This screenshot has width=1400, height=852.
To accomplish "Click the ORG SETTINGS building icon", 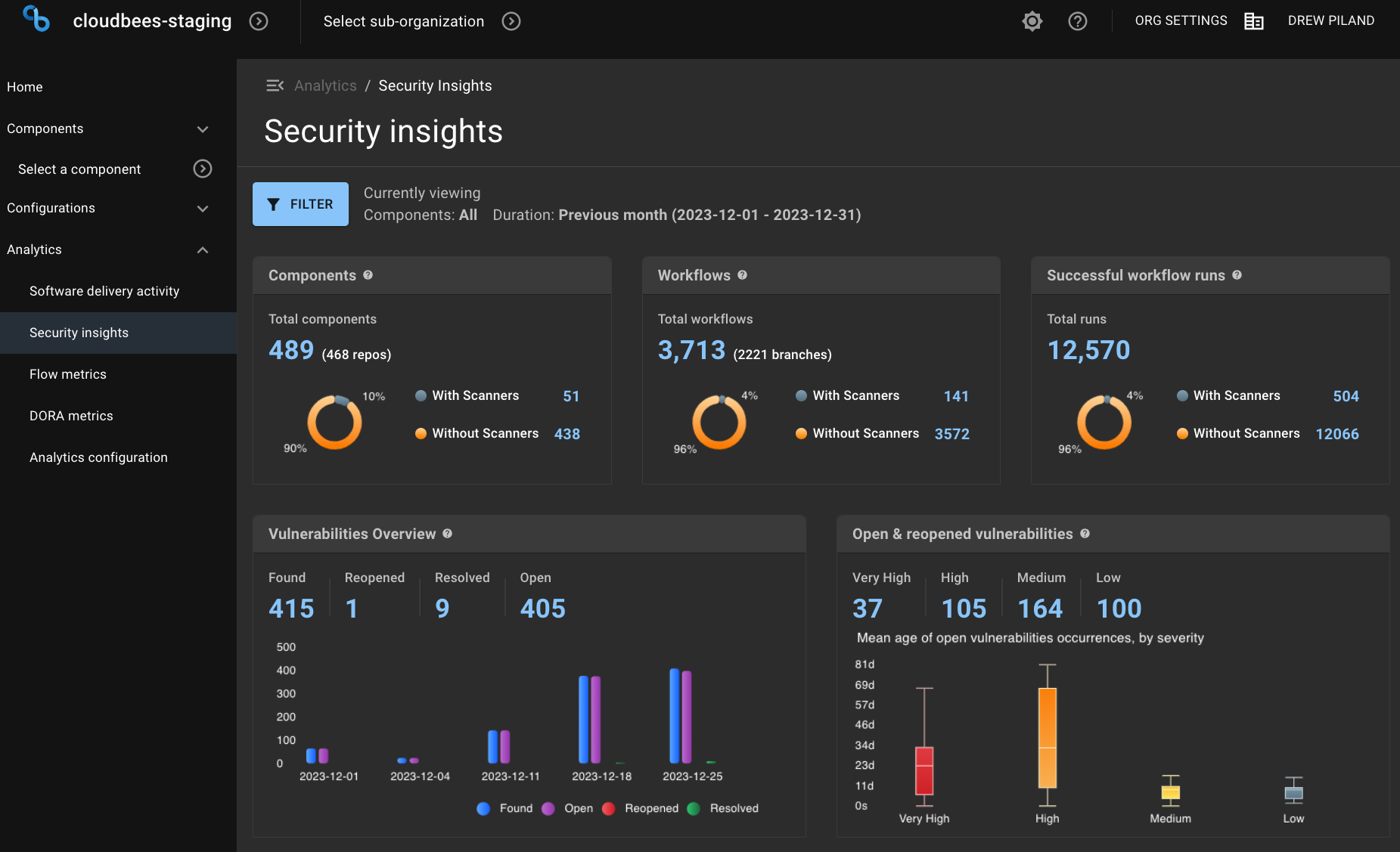I will [x=1254, y=21].
